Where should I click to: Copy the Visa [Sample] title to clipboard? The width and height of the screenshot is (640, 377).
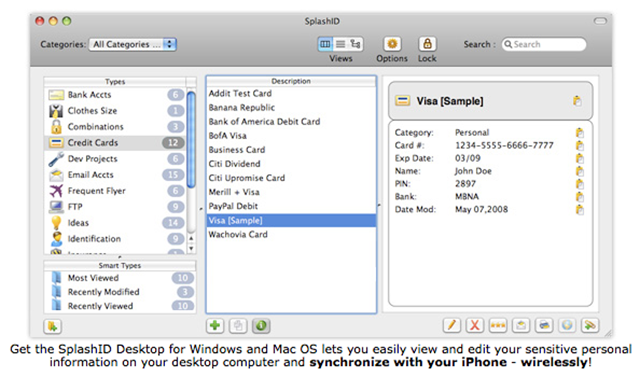pyautogui.click(x=577, y=101)
